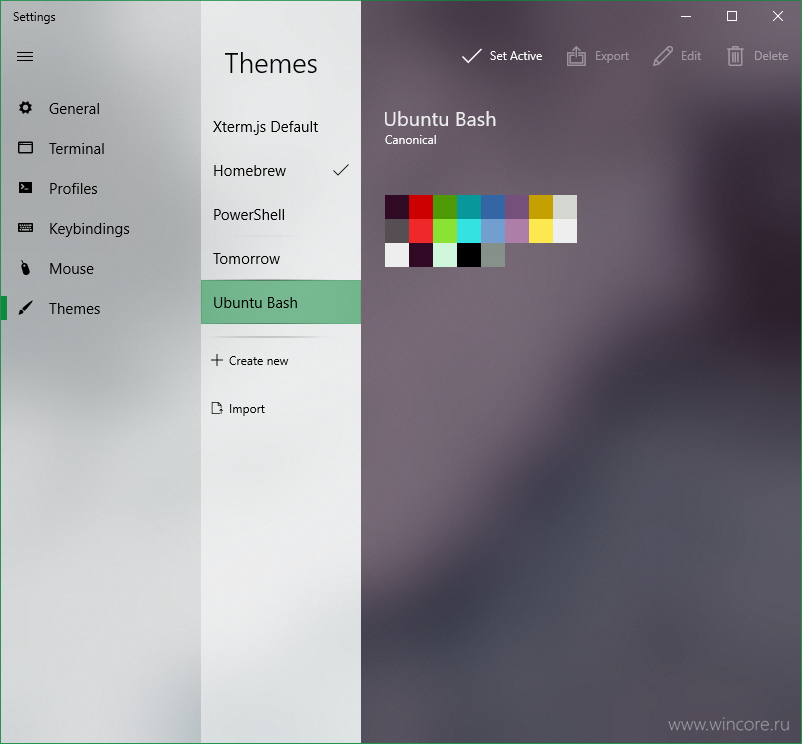This screenshot has height=744, width=802.
Task: Open the Profiles section
Action: click(101, 188)
